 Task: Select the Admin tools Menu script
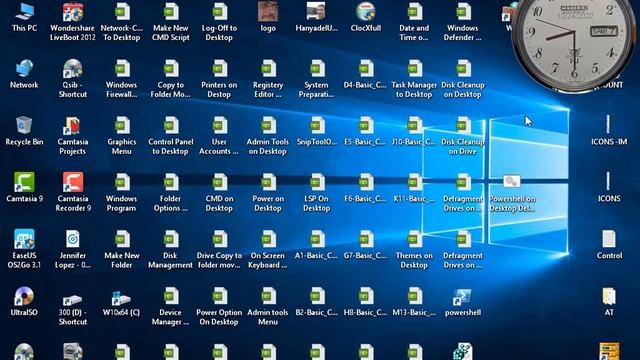[268, 296]
